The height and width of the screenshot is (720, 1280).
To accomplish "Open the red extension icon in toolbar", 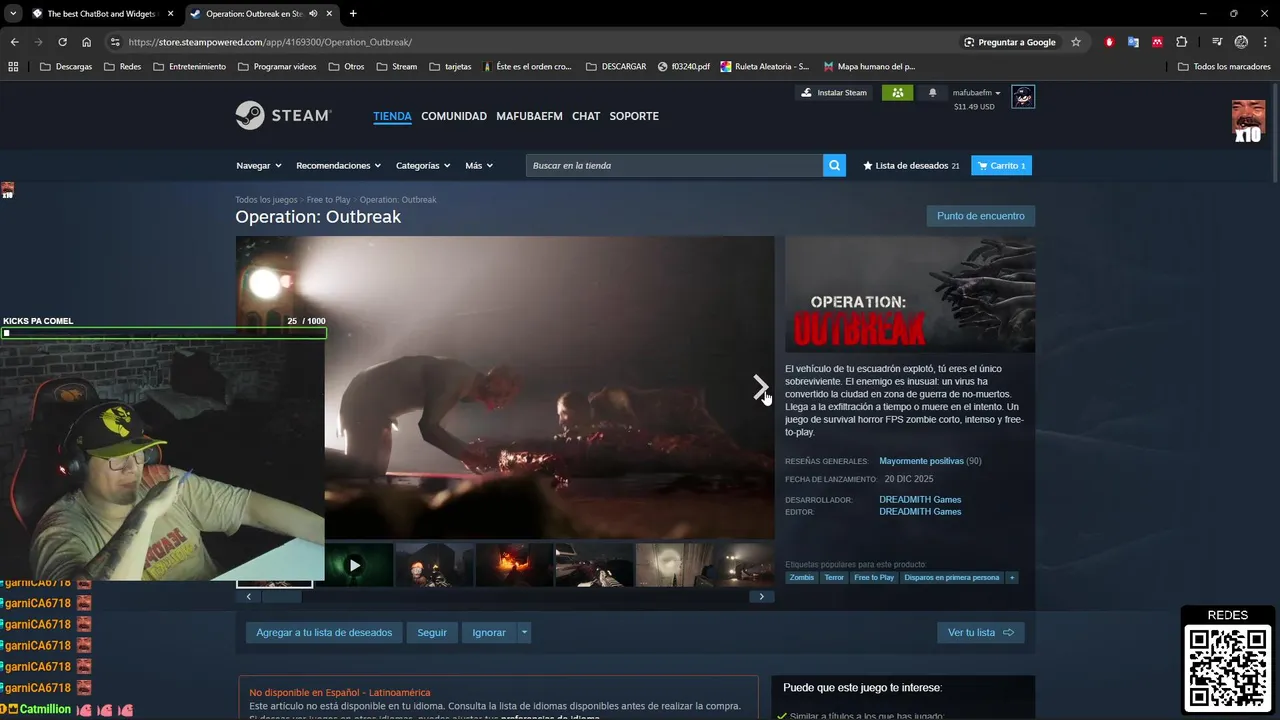I will pos(1109,42).
